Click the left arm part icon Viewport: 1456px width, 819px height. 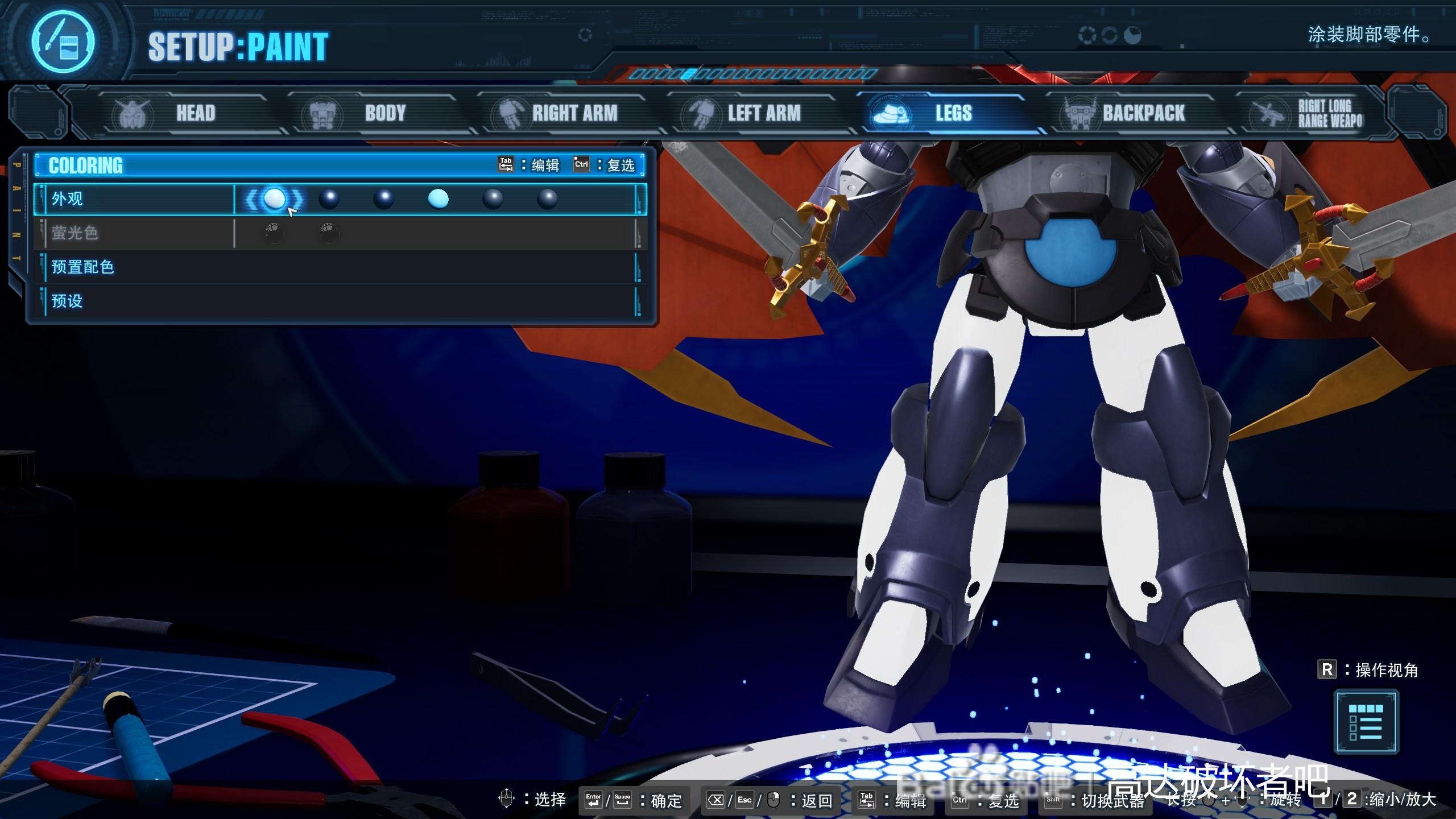(x=700, y=114)
